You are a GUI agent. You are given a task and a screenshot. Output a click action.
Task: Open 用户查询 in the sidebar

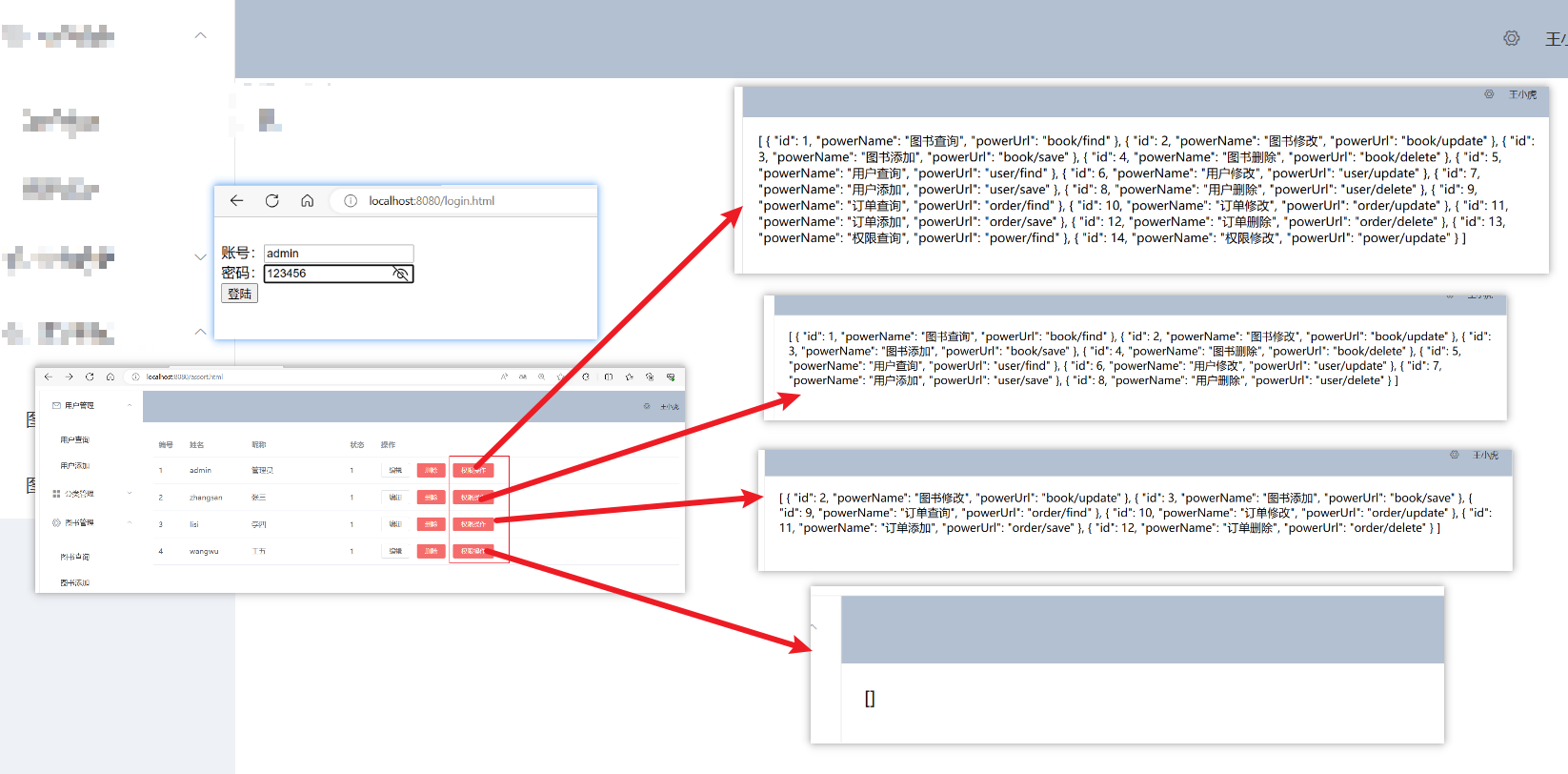tap(74, 439)
